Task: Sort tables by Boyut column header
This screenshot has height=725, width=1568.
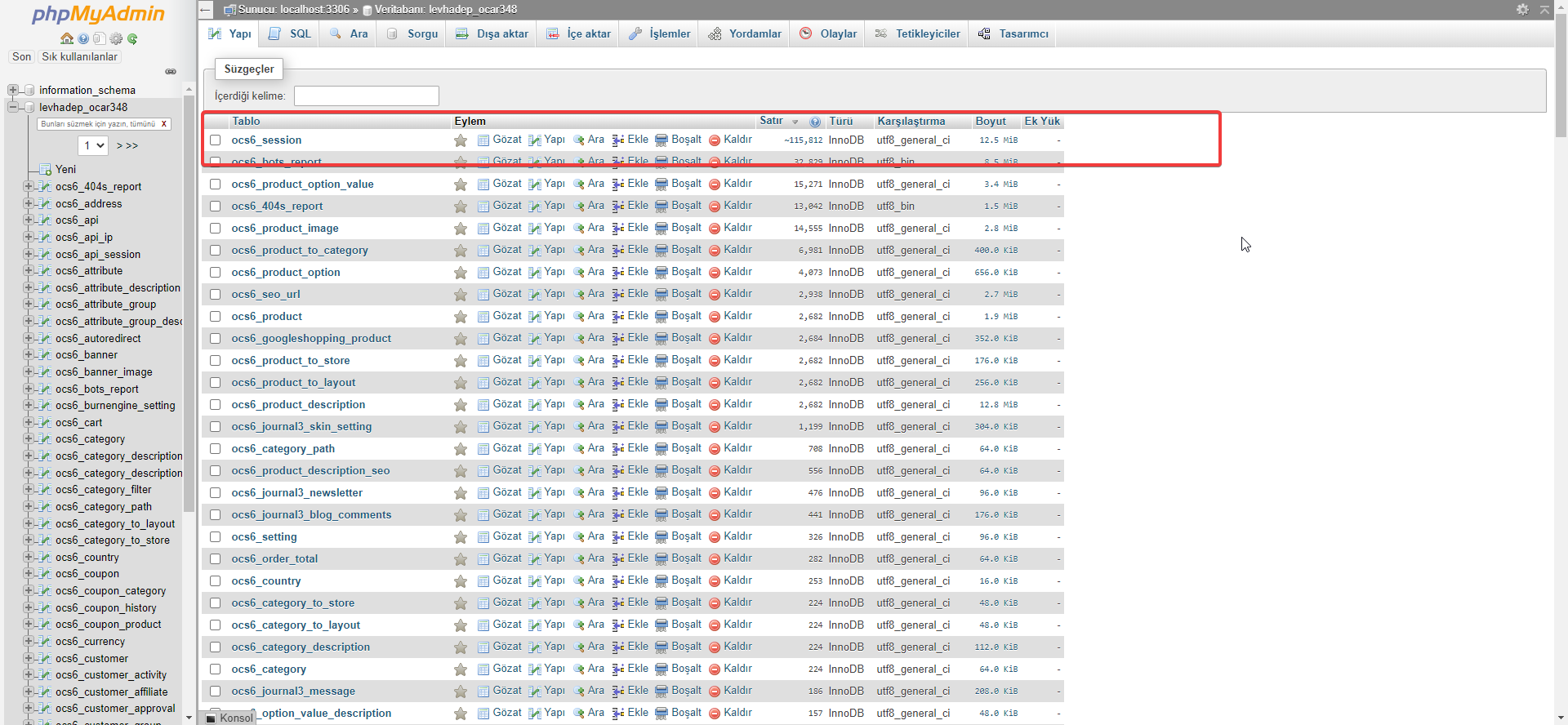Action: click(991, 122)
